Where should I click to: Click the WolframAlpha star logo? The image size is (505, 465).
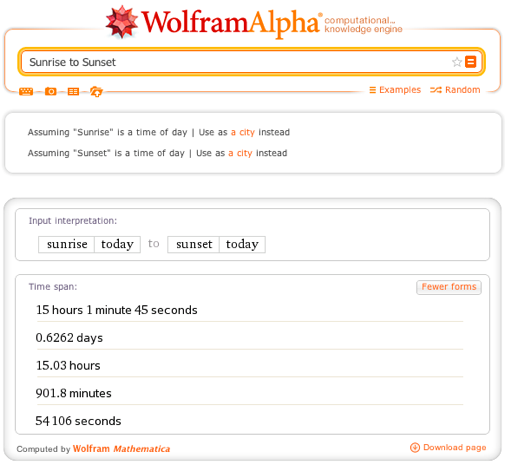122,22
